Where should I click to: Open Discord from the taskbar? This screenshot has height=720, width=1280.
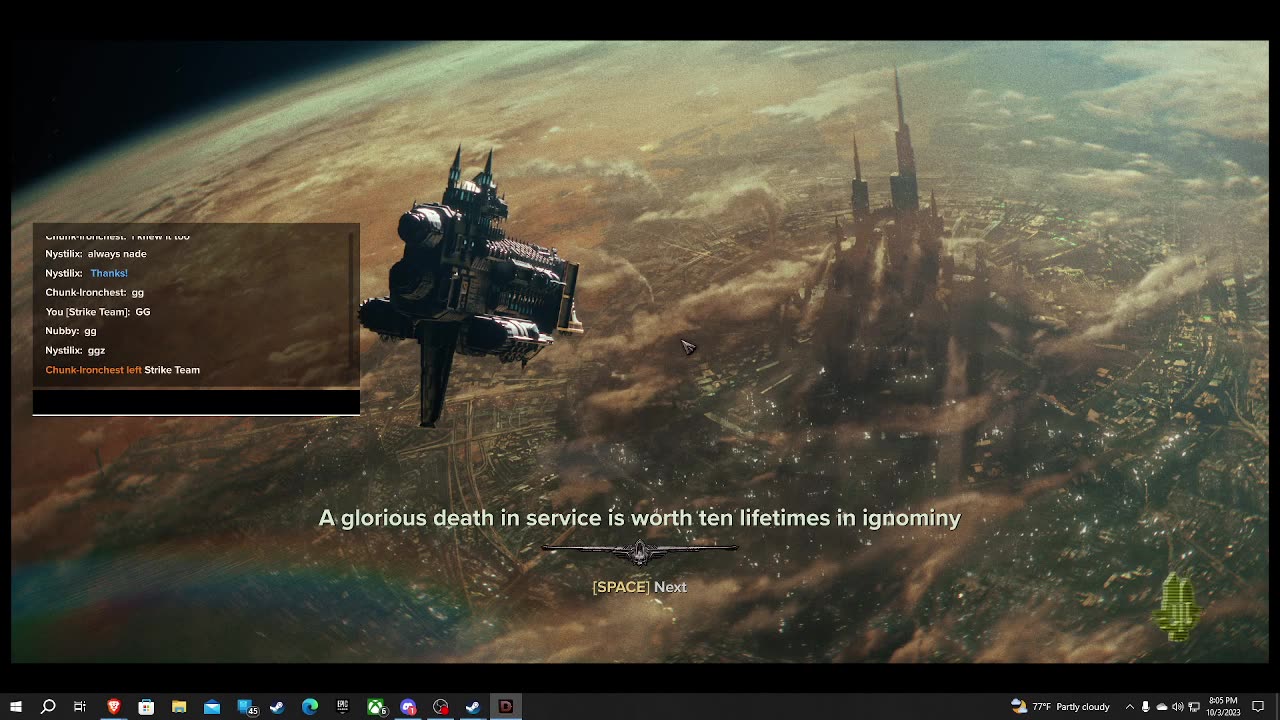[x=408, y=707]
